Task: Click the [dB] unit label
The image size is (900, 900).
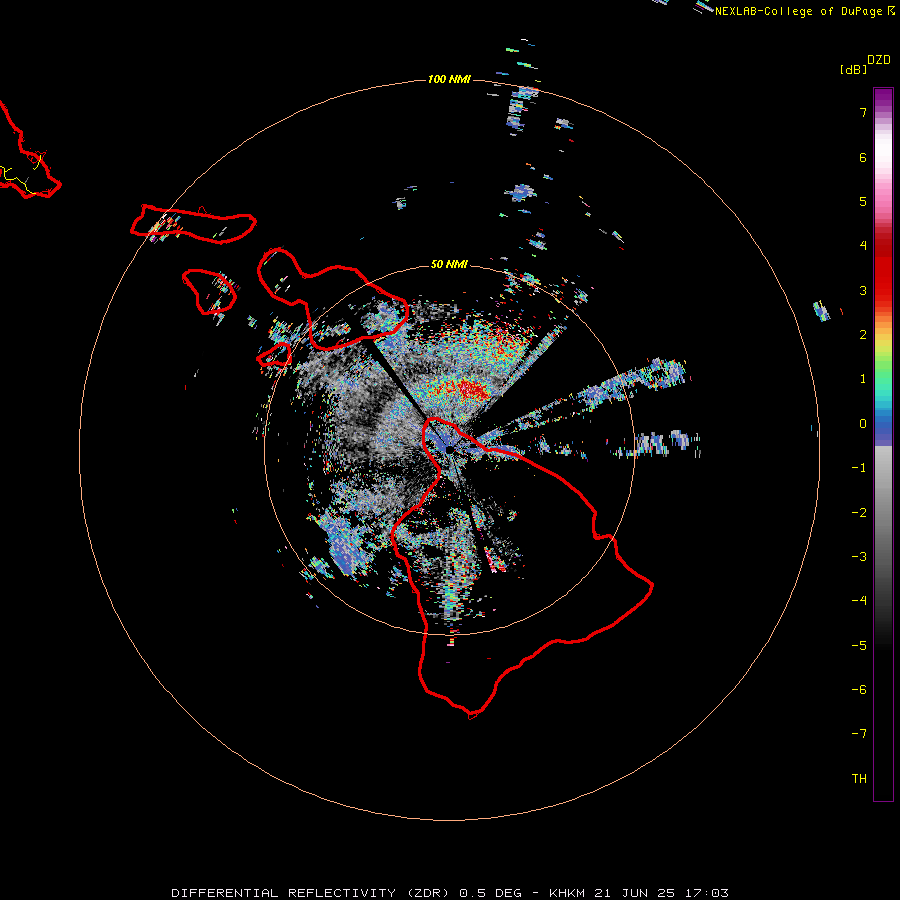Action: [x=853, y=70]
